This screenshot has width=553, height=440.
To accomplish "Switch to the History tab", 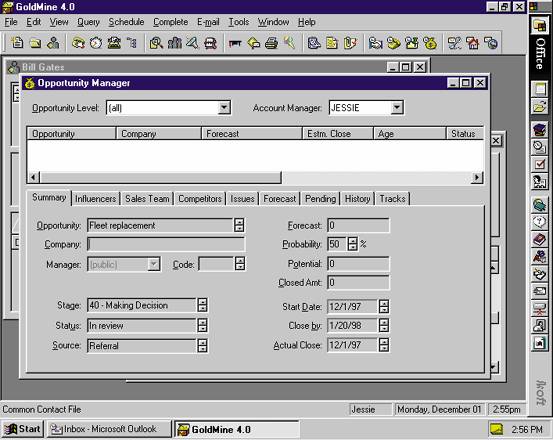I will [x=357, y=199].
